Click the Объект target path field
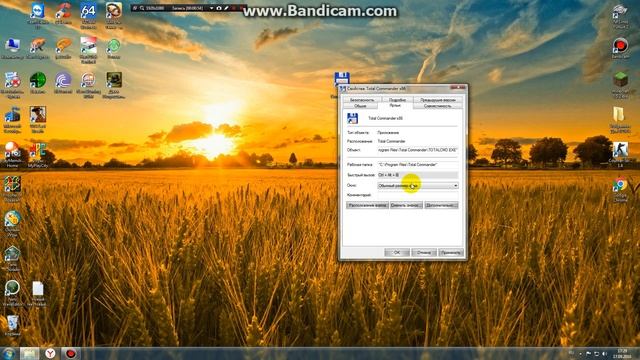This screenshot has width=640, height=360. [x=418, y=150]
